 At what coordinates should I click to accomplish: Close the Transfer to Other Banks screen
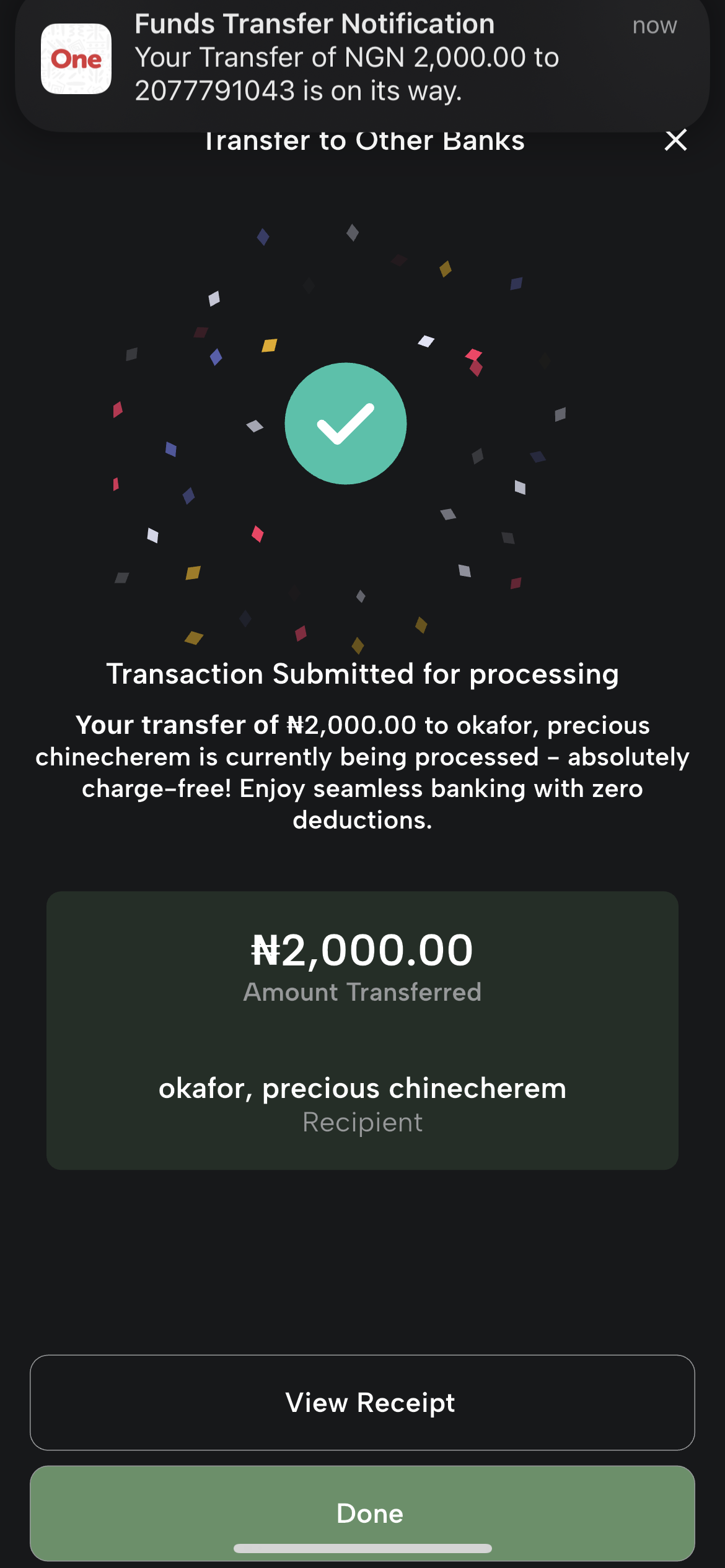pyautogui.click(x=675, y=140)
